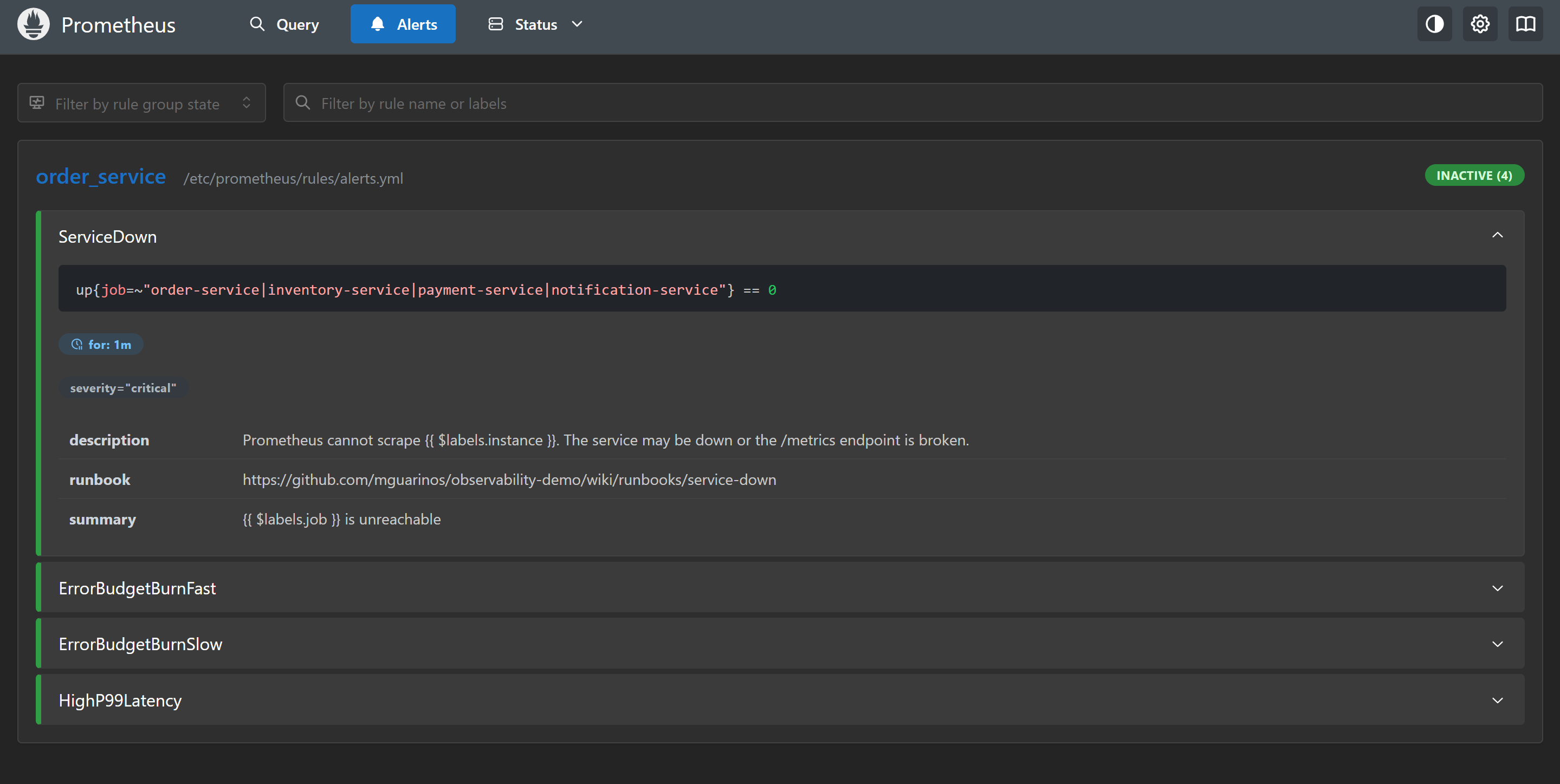Open the Query page
1560x784 pixels.
[284, 24]
